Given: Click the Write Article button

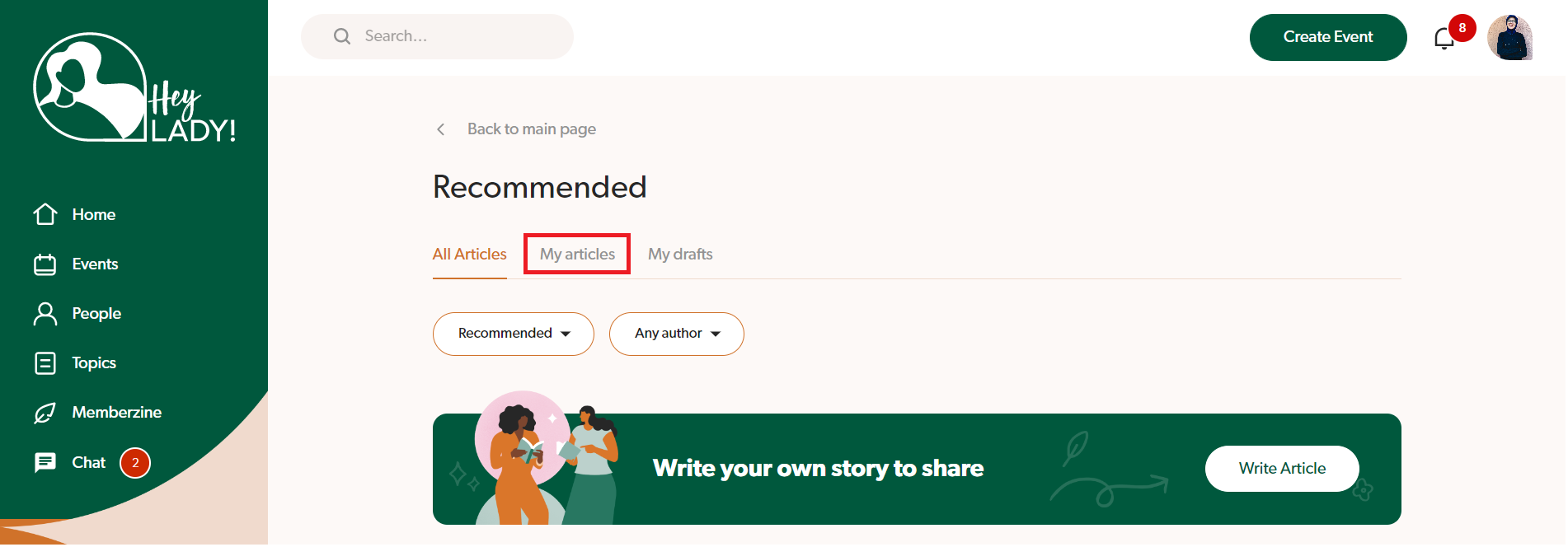Looking at the screenshot, I should coord(1281,468).
